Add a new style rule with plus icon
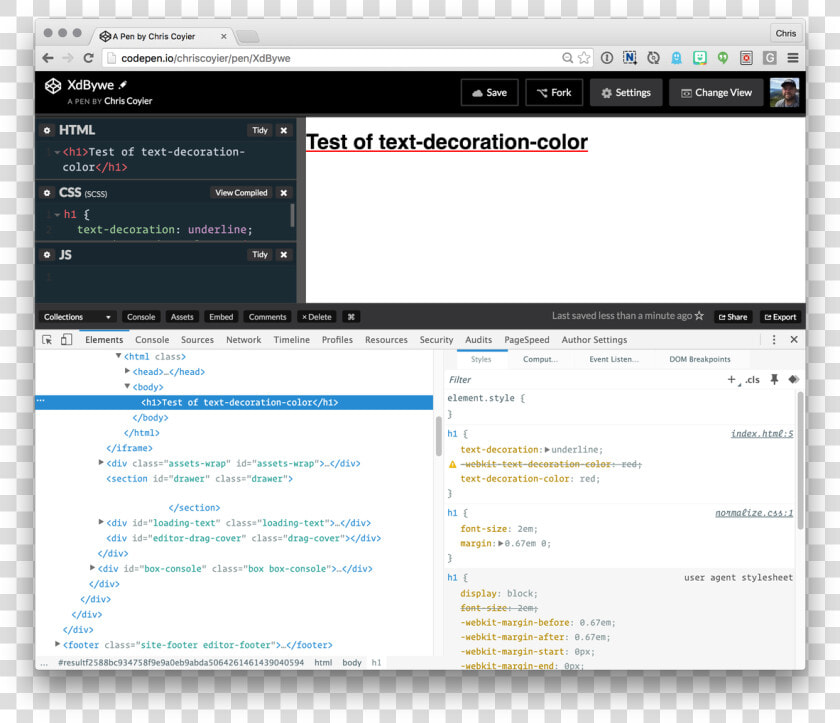This screenshot has width=840, height=723. pos(732,380)
